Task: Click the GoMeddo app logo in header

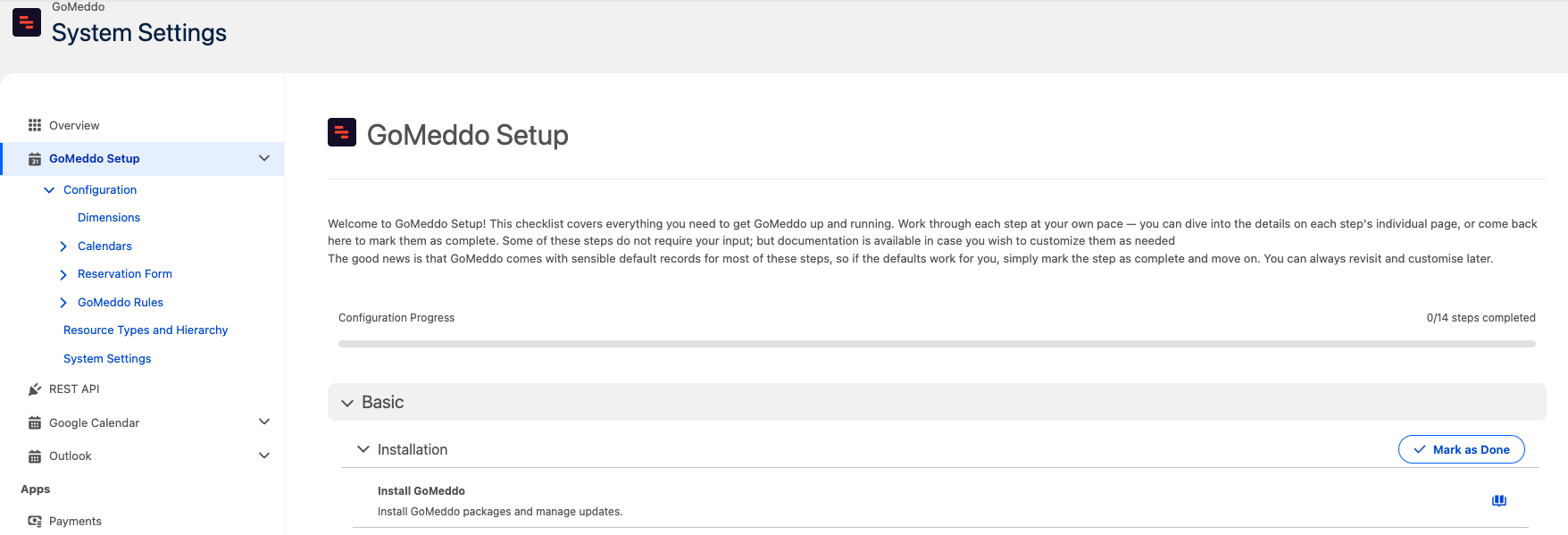Action: [x=27, y=22]
